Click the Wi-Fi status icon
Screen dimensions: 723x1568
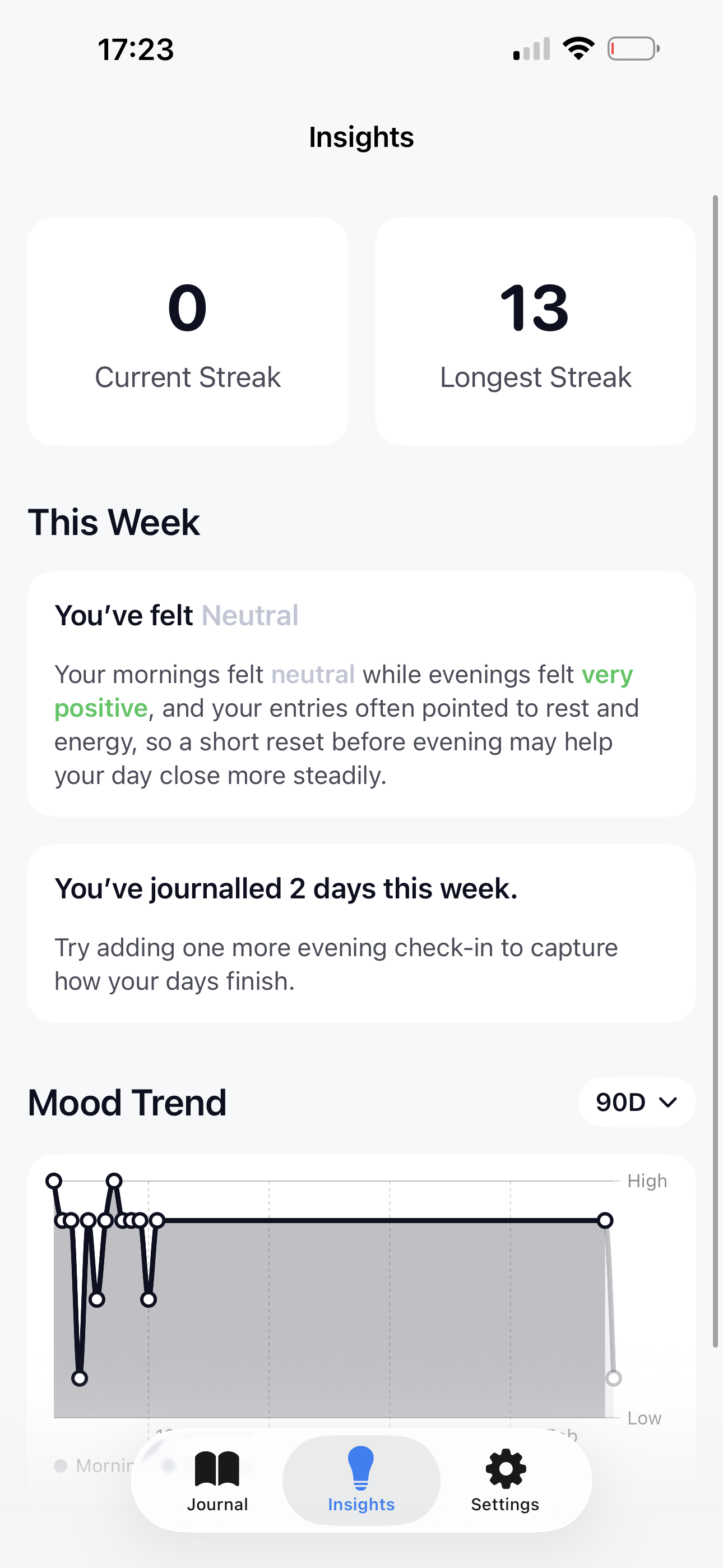tap(577, 48)
